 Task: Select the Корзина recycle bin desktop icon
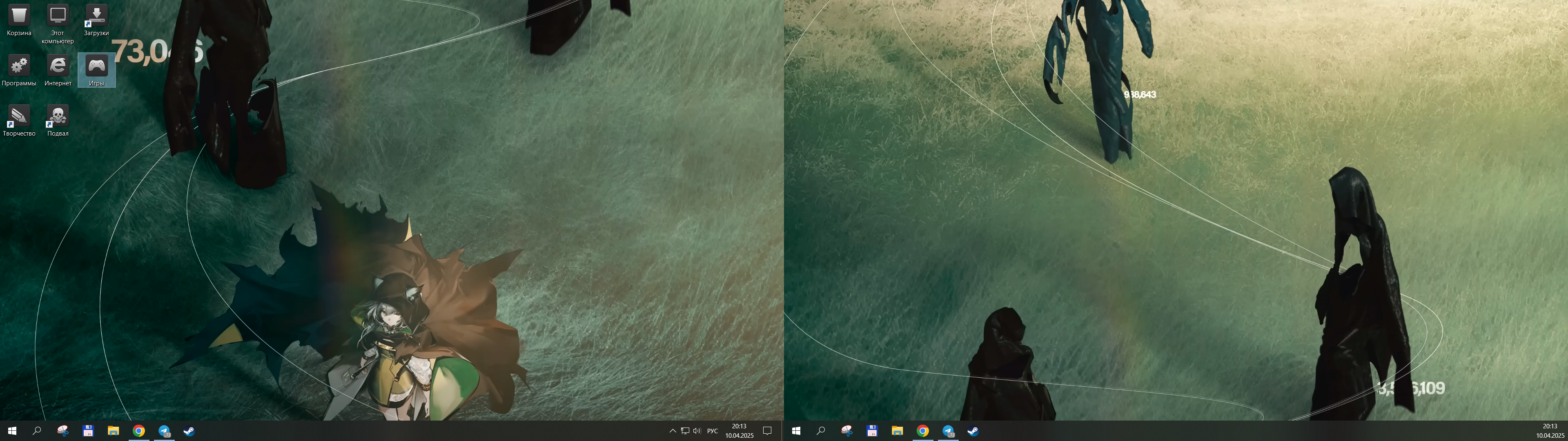pyautogui.click(x=19, y=21)
